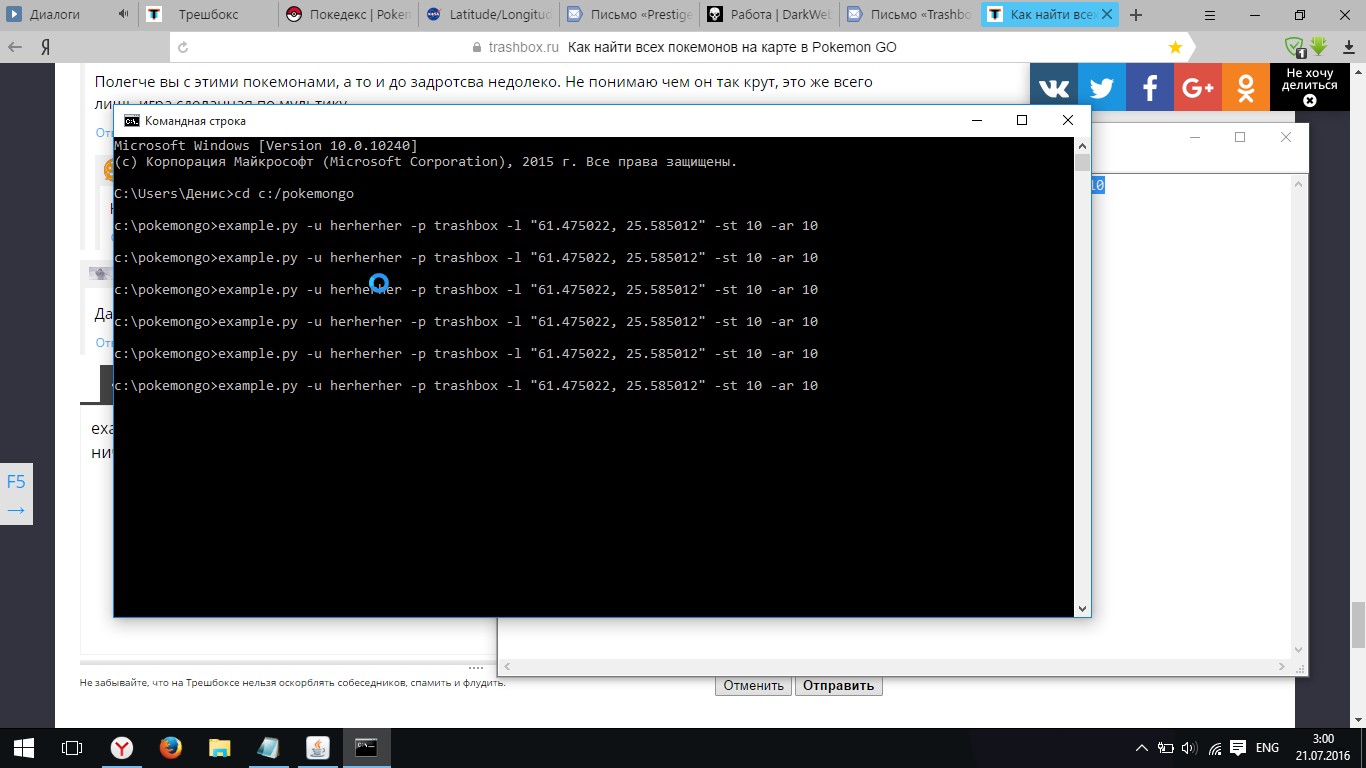1366x768 pixels.
Task: Dismiss share bar via 'Не хочу делиться'
Action: 1310,88
